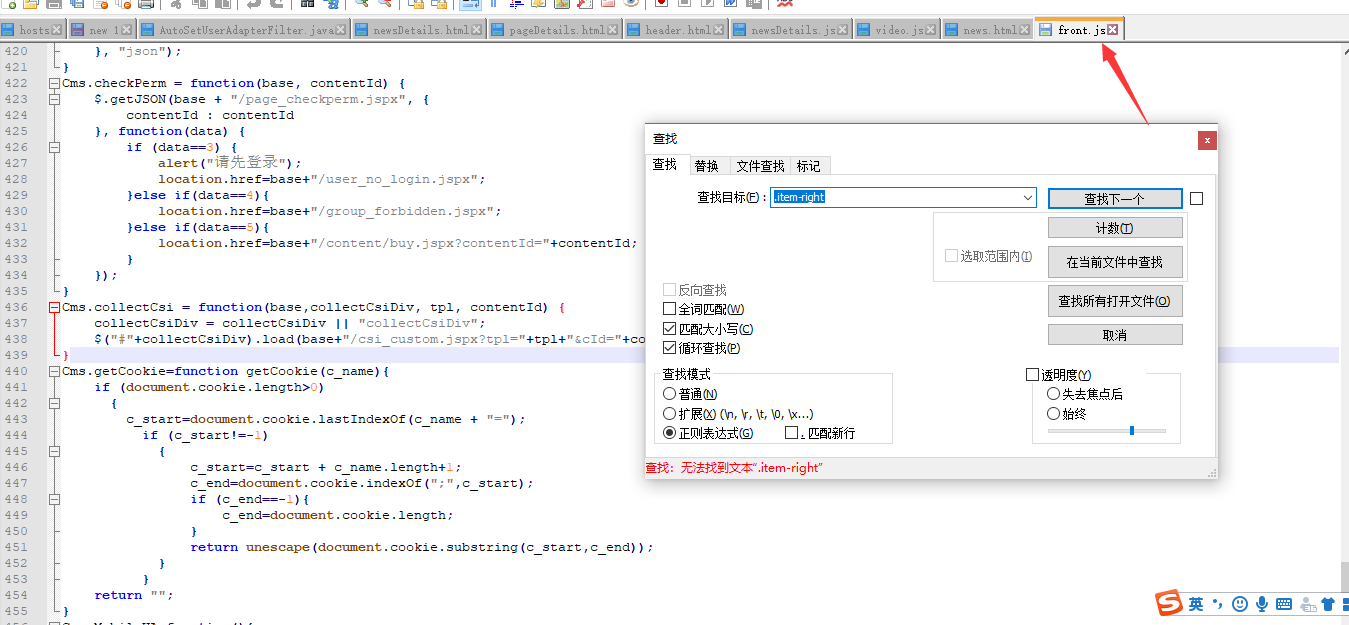
Task: Toggle Sogou punctuation mode icon
Action: tap(1217, 604)
